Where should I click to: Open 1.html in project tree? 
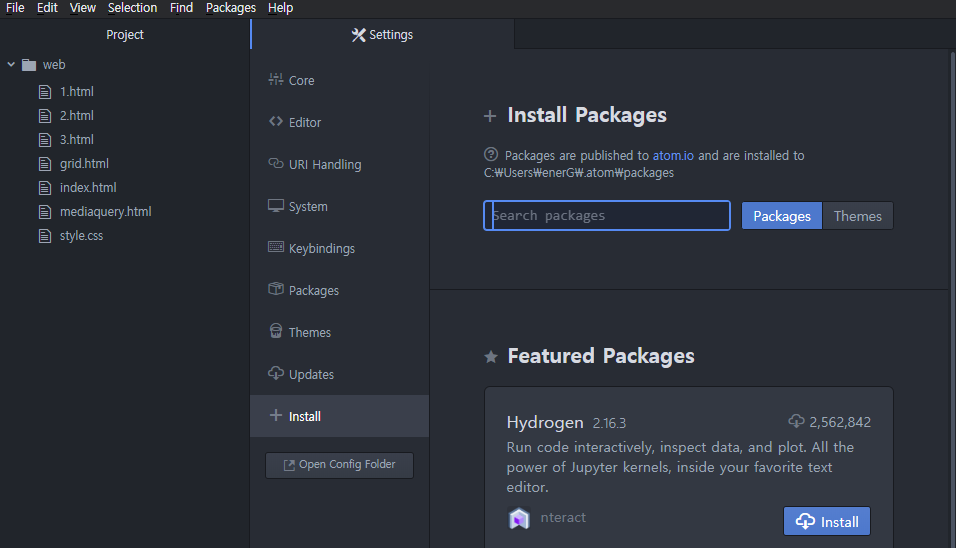76,92
